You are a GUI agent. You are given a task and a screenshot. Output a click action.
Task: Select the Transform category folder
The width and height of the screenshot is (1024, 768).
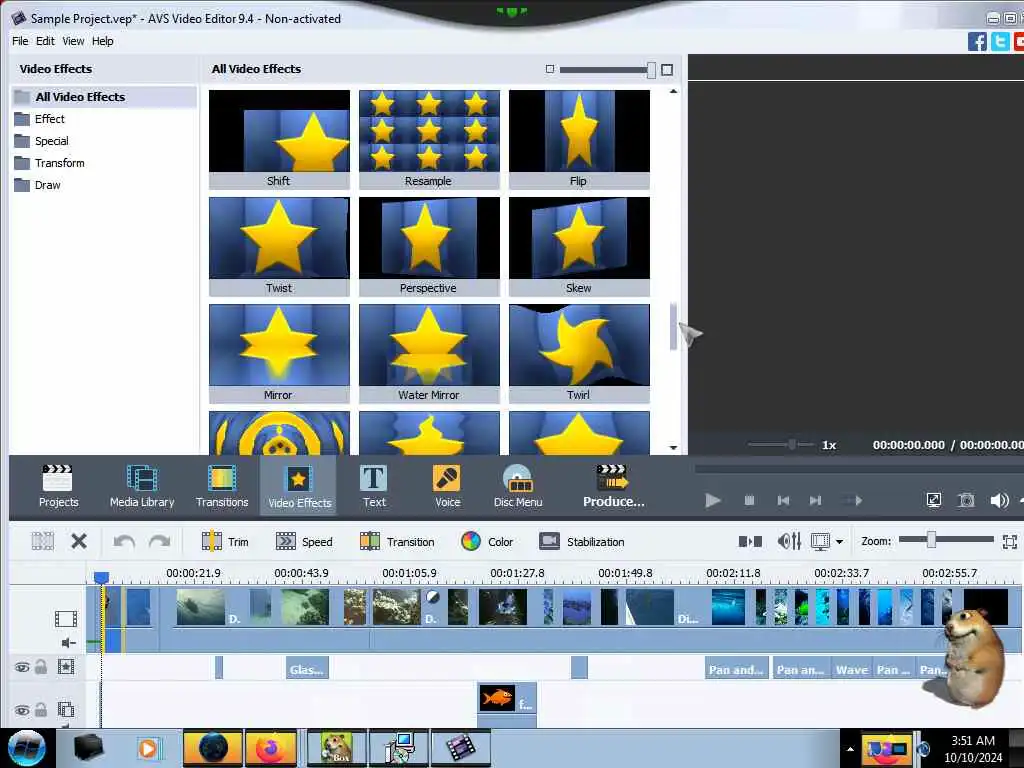pos(59,163)
